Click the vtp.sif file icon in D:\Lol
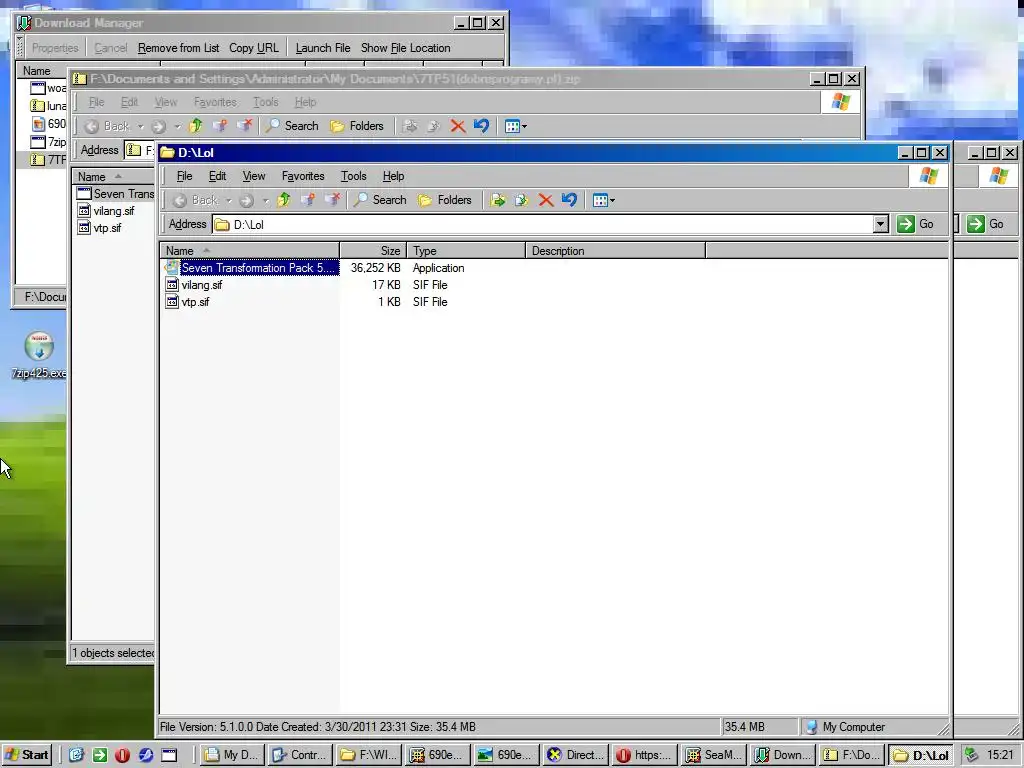This screenshot has width=1024, height=768. [172, 302]
